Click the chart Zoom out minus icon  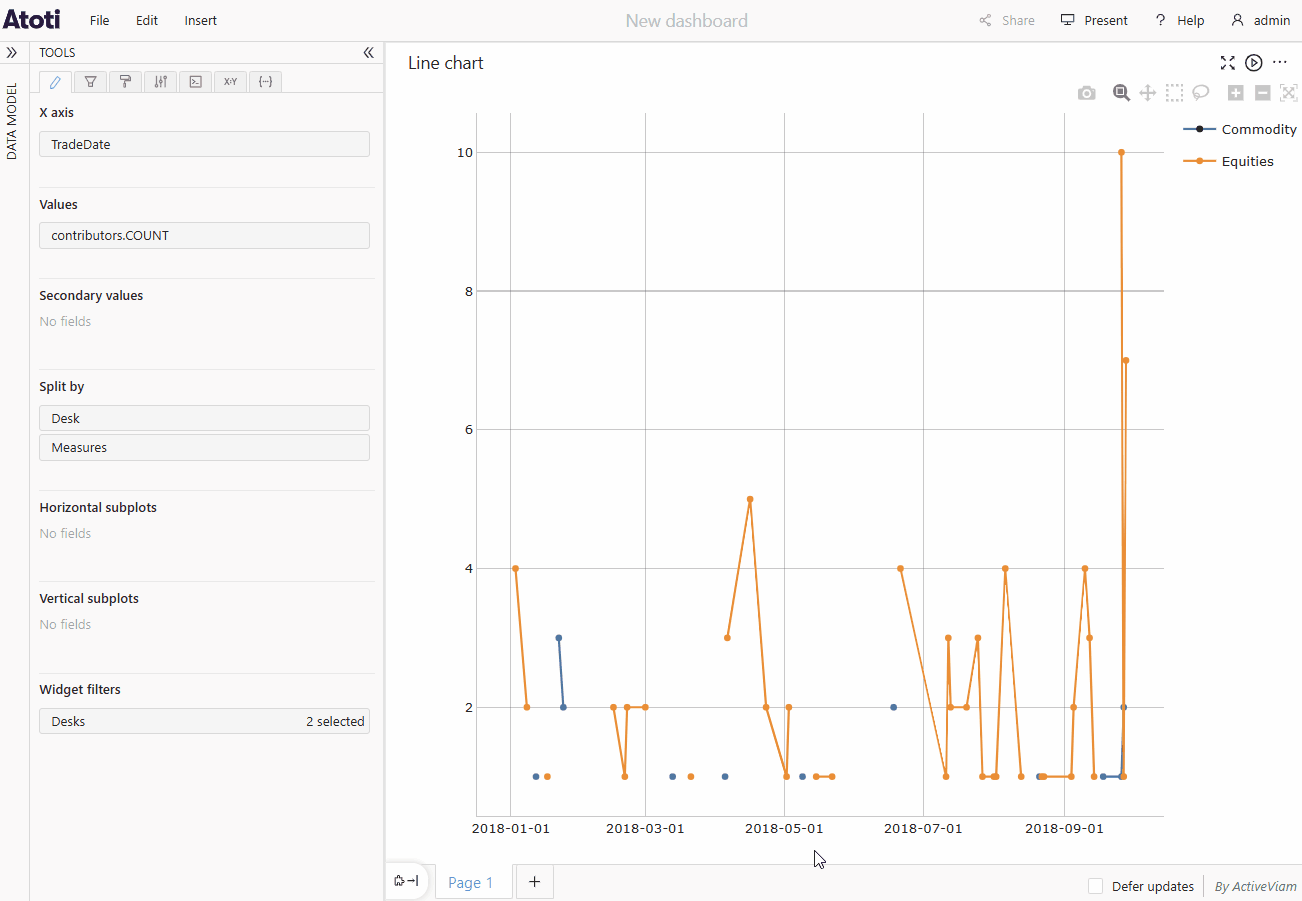[1262, 93]
